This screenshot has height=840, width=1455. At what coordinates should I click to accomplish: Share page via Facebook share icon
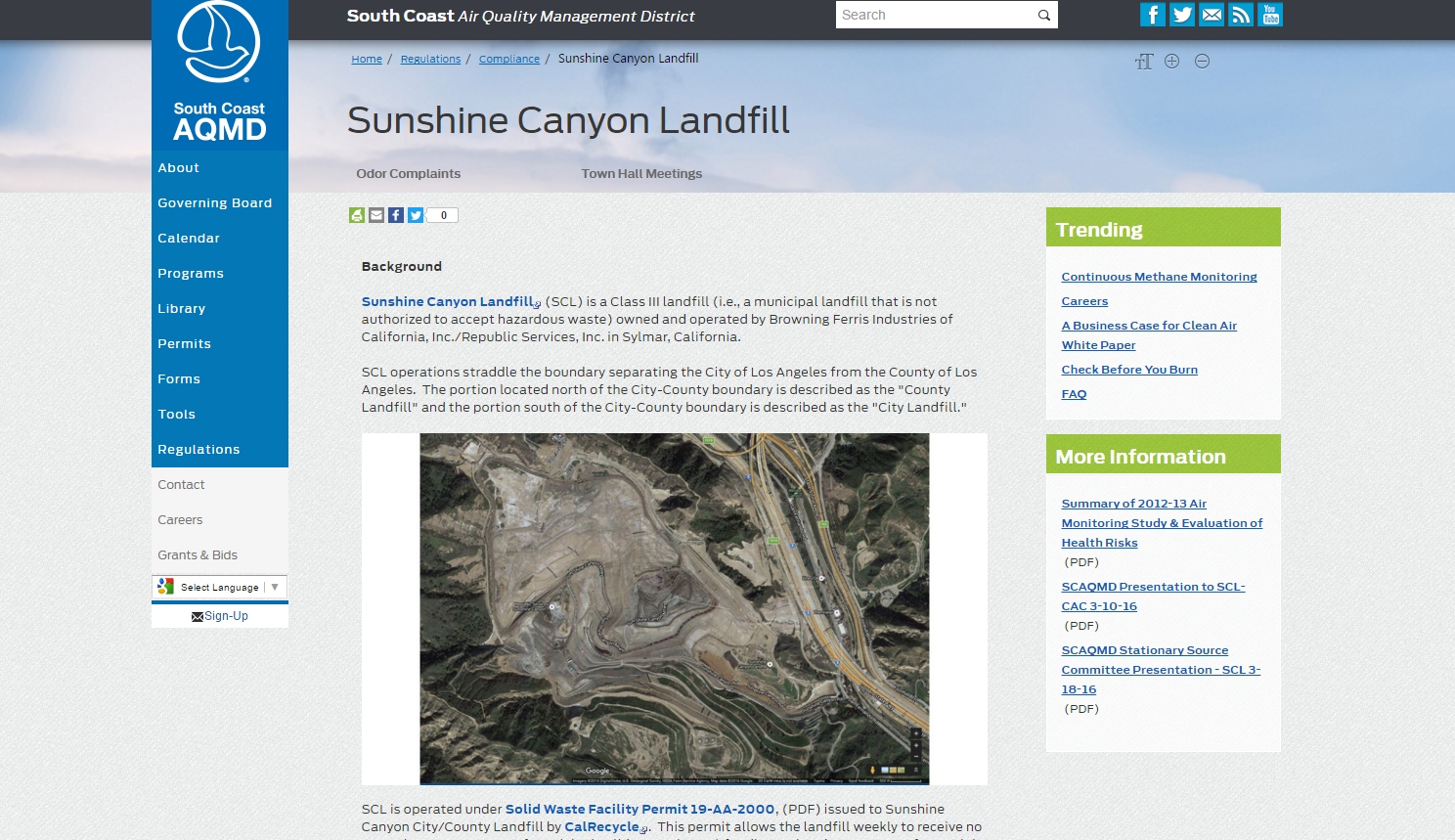(x=396, y=215)
